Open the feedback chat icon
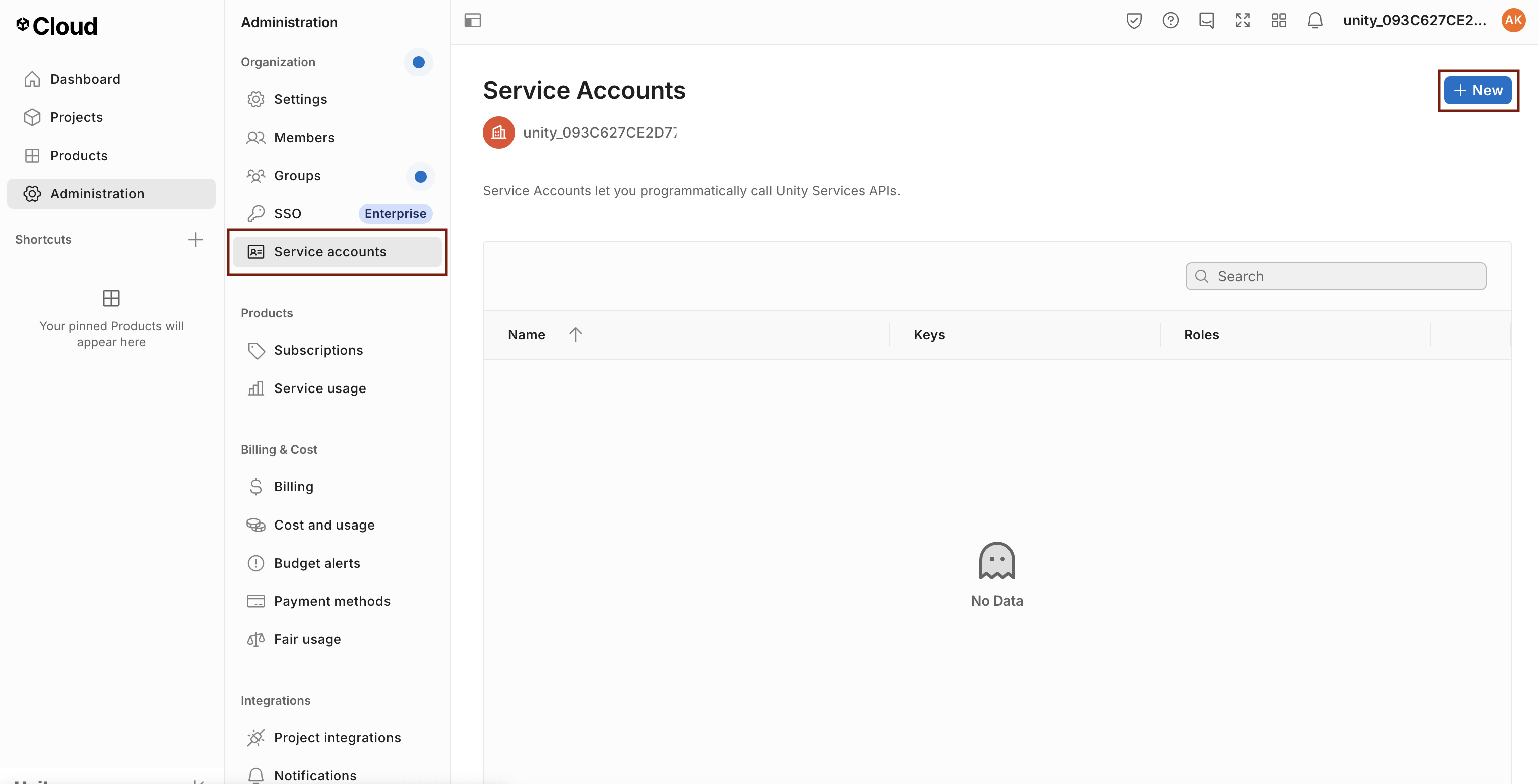The width and height of the screenshot is (1538, 784). [1206, 20]
